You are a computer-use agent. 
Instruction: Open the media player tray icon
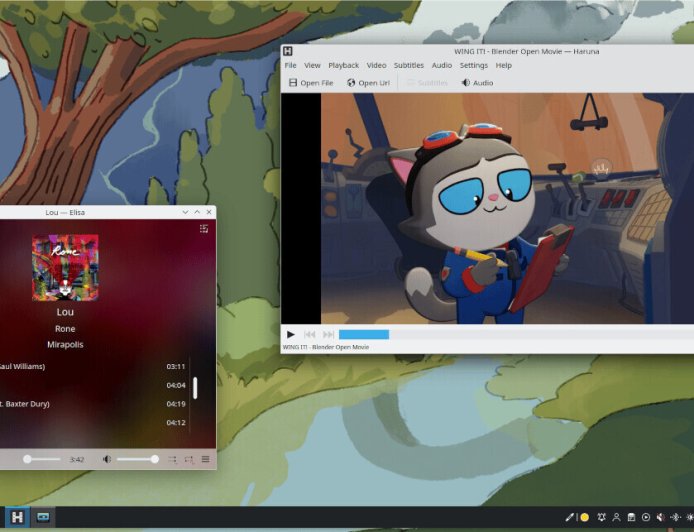646,517
